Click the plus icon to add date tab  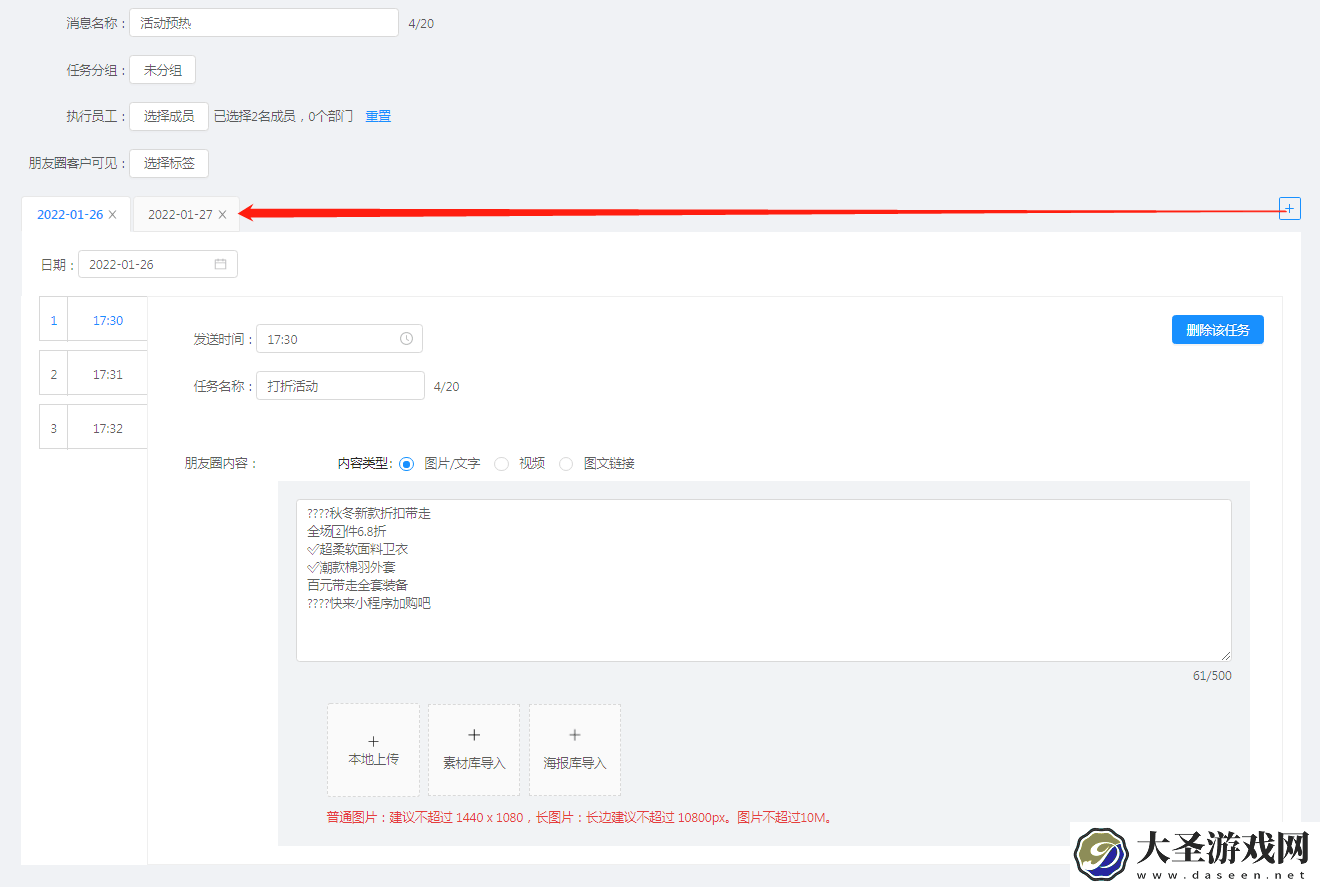(x=1289, y=209)
